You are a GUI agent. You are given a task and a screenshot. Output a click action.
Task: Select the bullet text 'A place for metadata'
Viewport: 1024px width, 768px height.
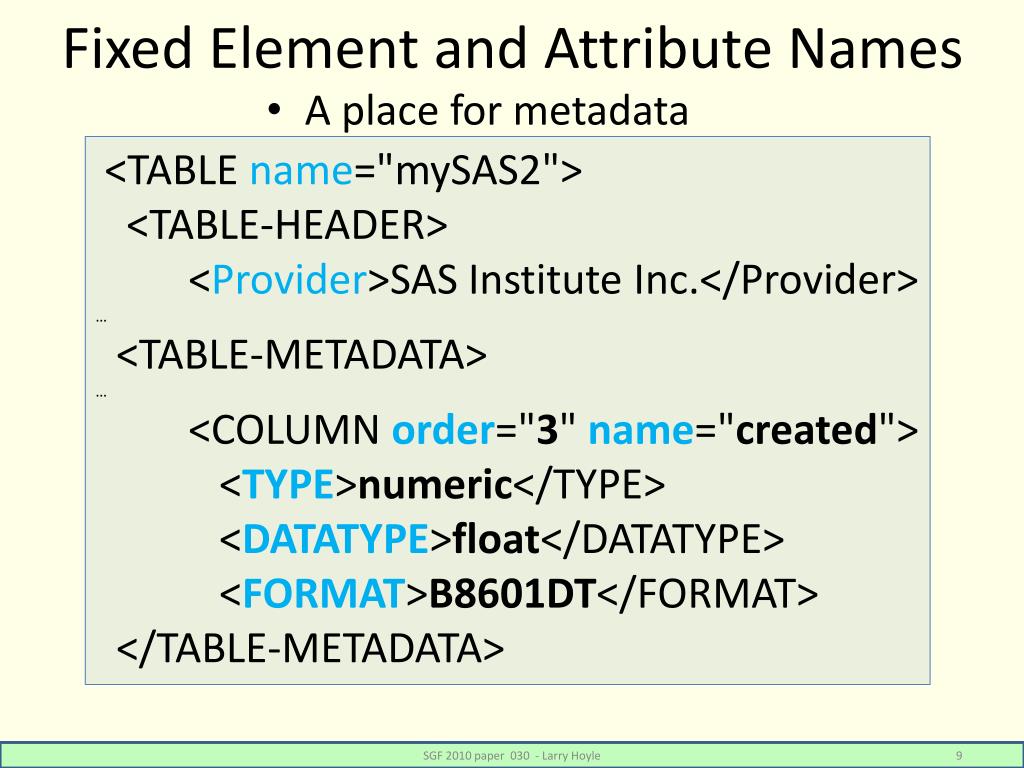(x=496, y=110)
